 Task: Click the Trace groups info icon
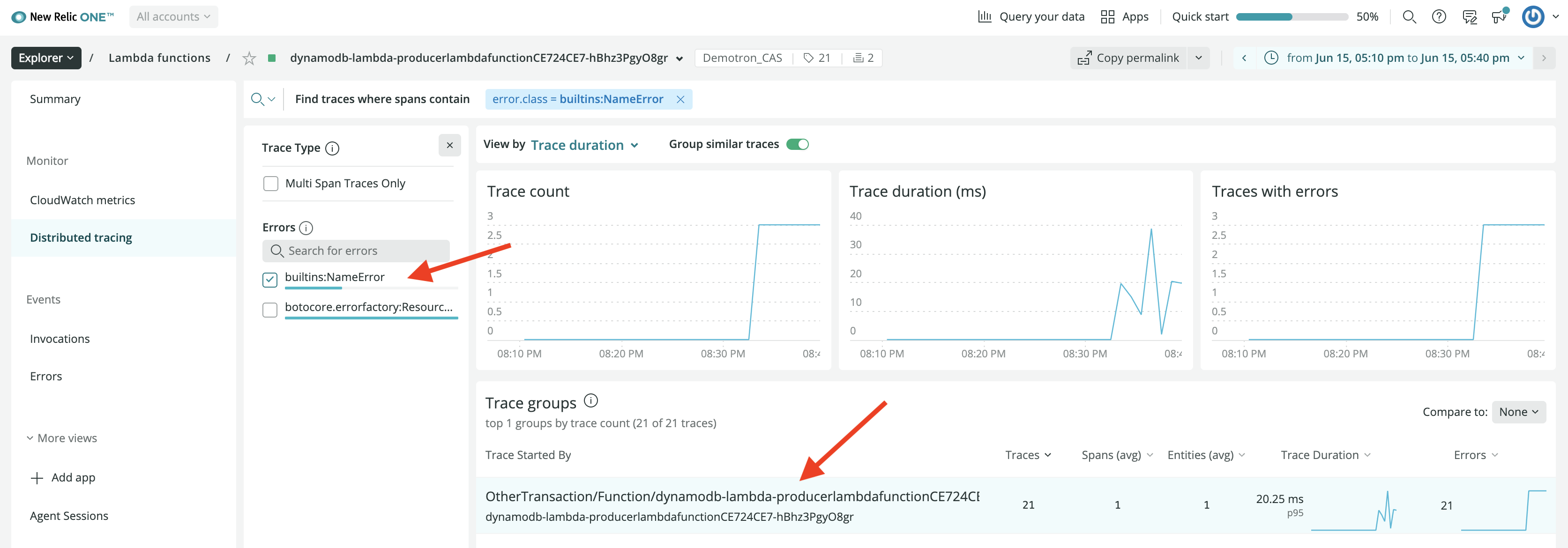tap(590, 400)
